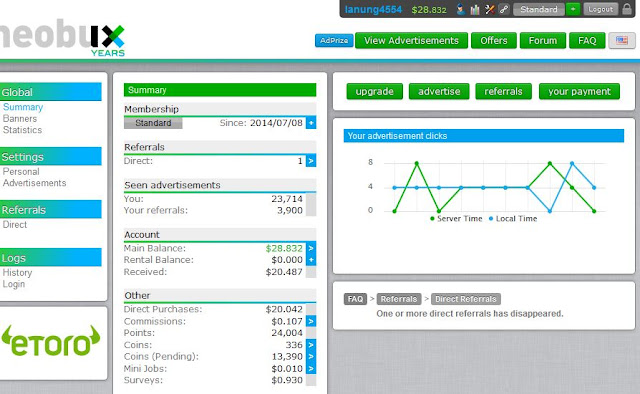The width and height of the screenshot is (640, 394).
Task: Click the arrow next to Main Balance
Action: 311,248
